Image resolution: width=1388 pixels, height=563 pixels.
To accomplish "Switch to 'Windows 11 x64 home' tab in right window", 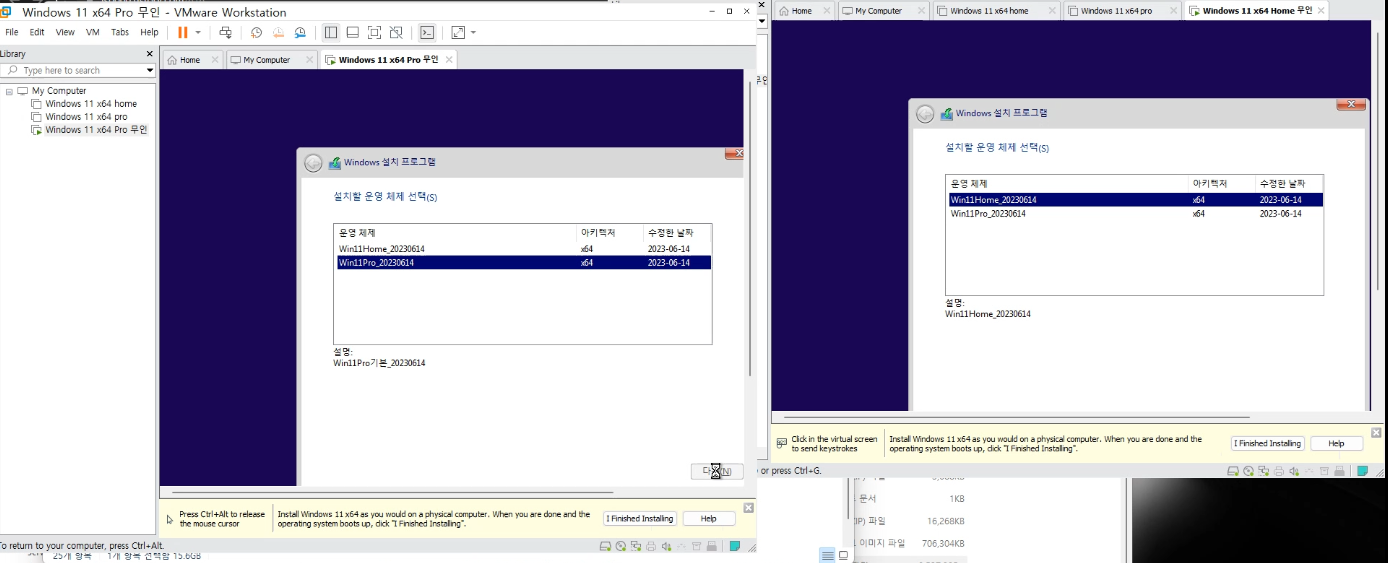I will click(x=989, y=11).
